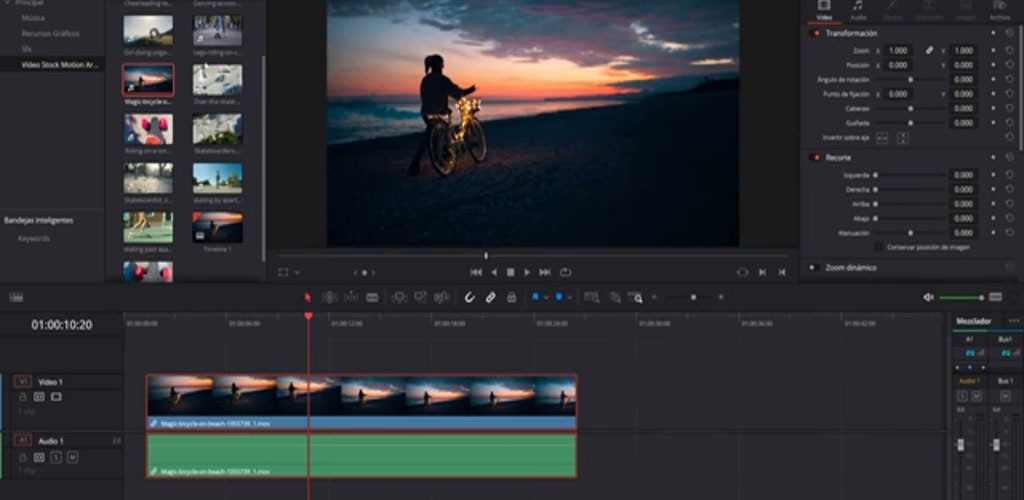Screen dimensions: 1024x500
Task: Activate the Blade edit tool
Action: pyautogui.click(x=372, y=297)
